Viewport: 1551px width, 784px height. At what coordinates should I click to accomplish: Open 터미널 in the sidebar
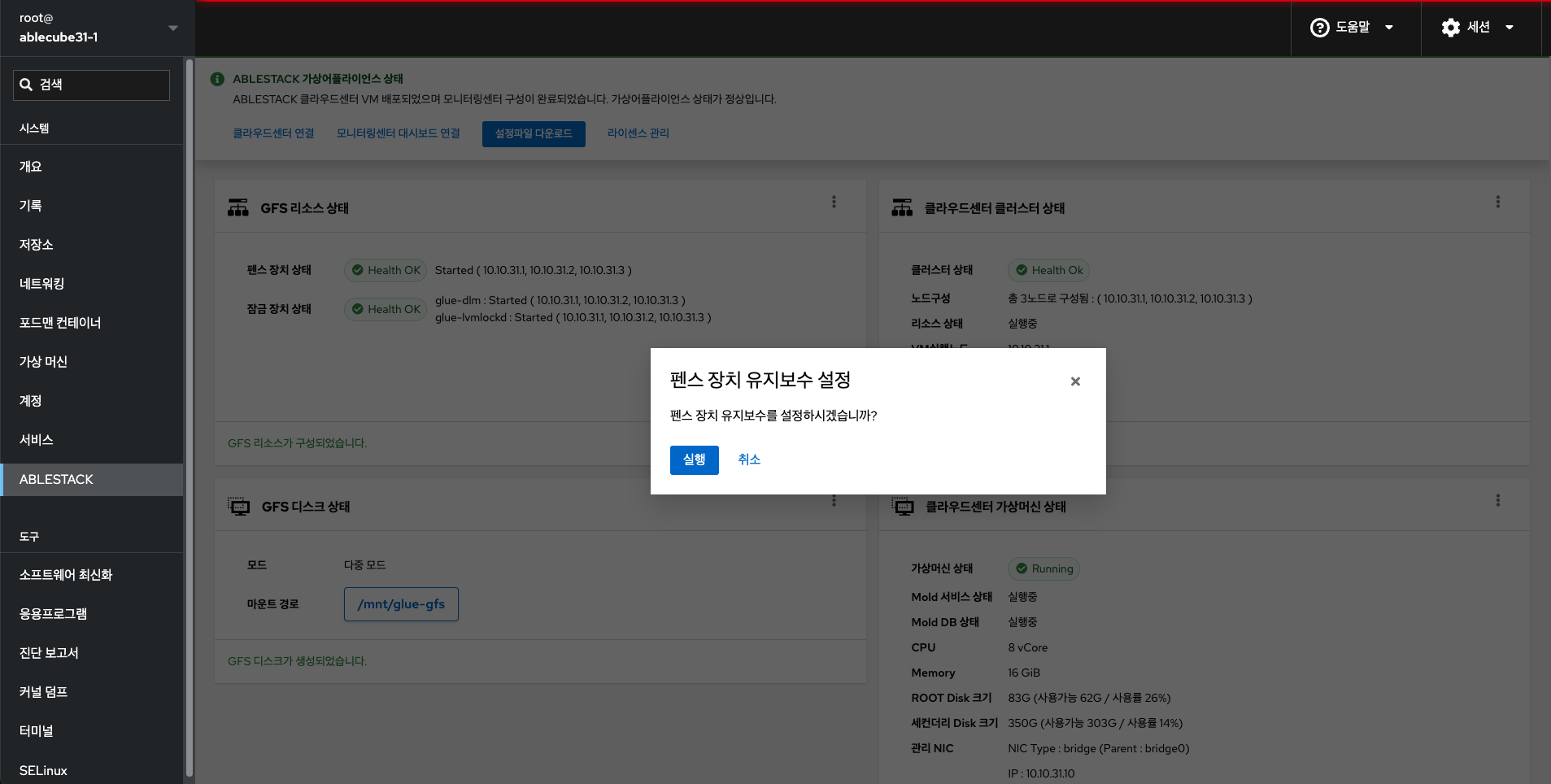point(37,731)
